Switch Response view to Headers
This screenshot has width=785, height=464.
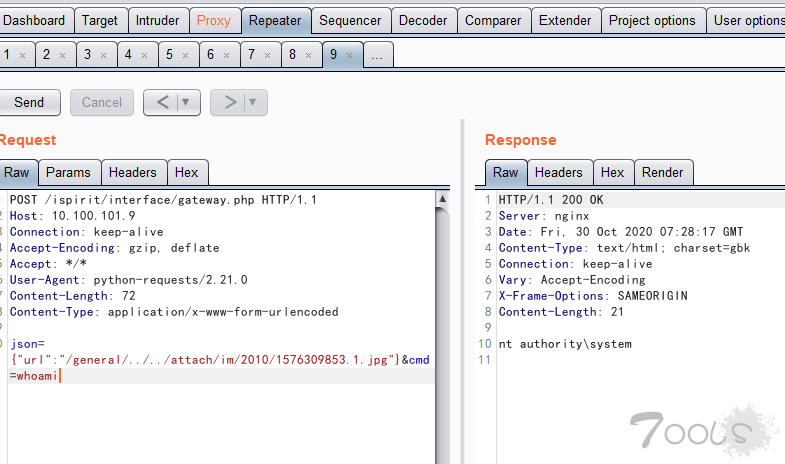[559, 173]
